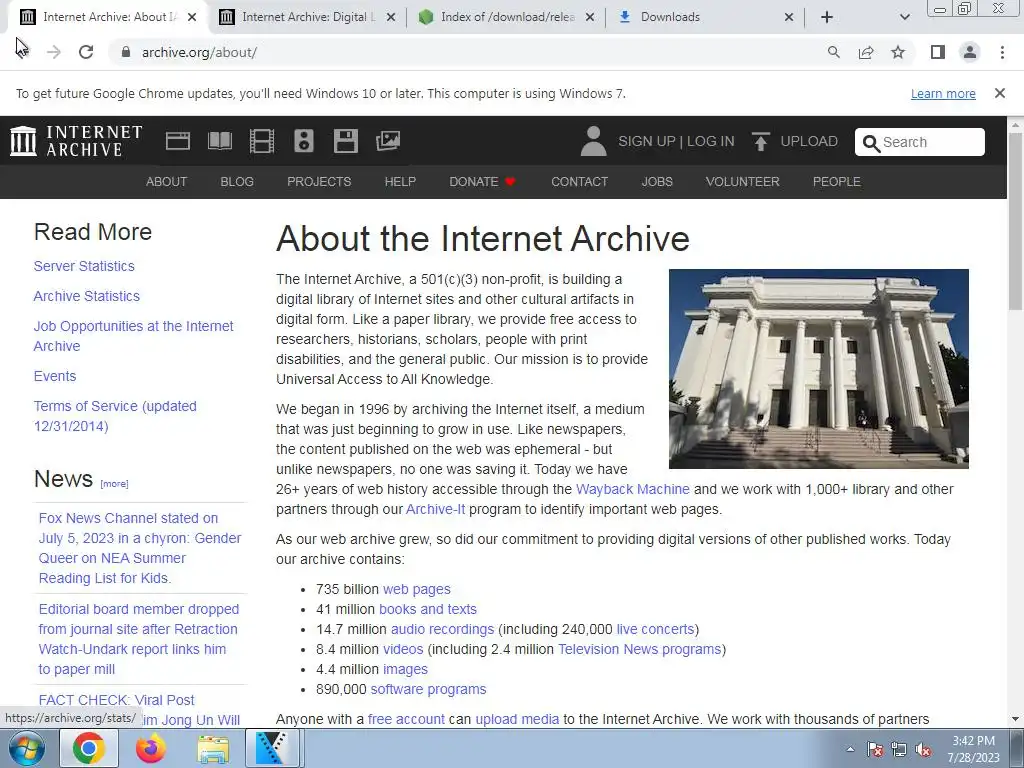Click the Chrome zoom/search icon in address bar
The height and width of the screenshot is (768, 1024).
[x=833, y=52]
